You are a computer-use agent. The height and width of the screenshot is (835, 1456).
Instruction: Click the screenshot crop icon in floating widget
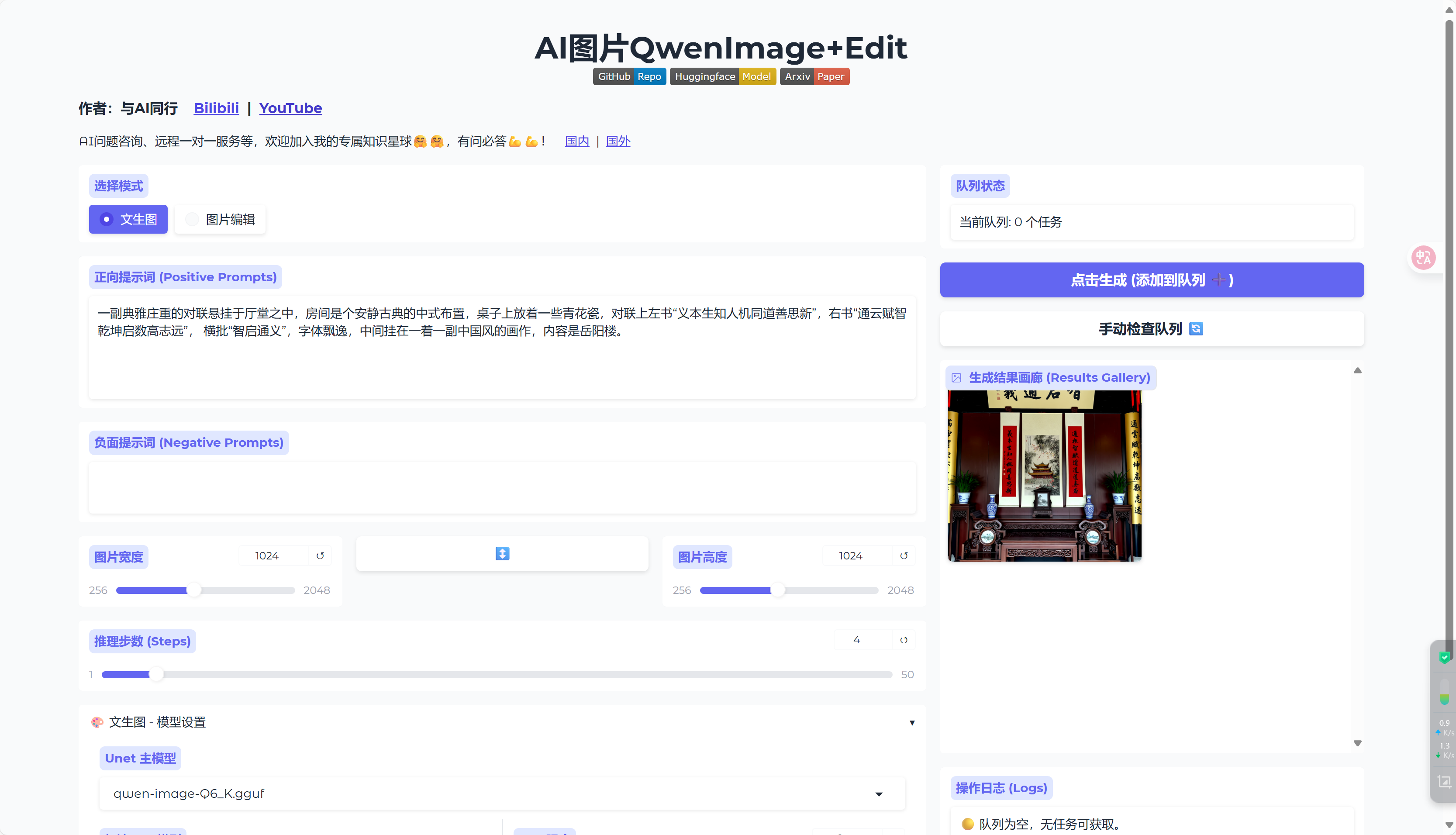(x=1444, y=781)
